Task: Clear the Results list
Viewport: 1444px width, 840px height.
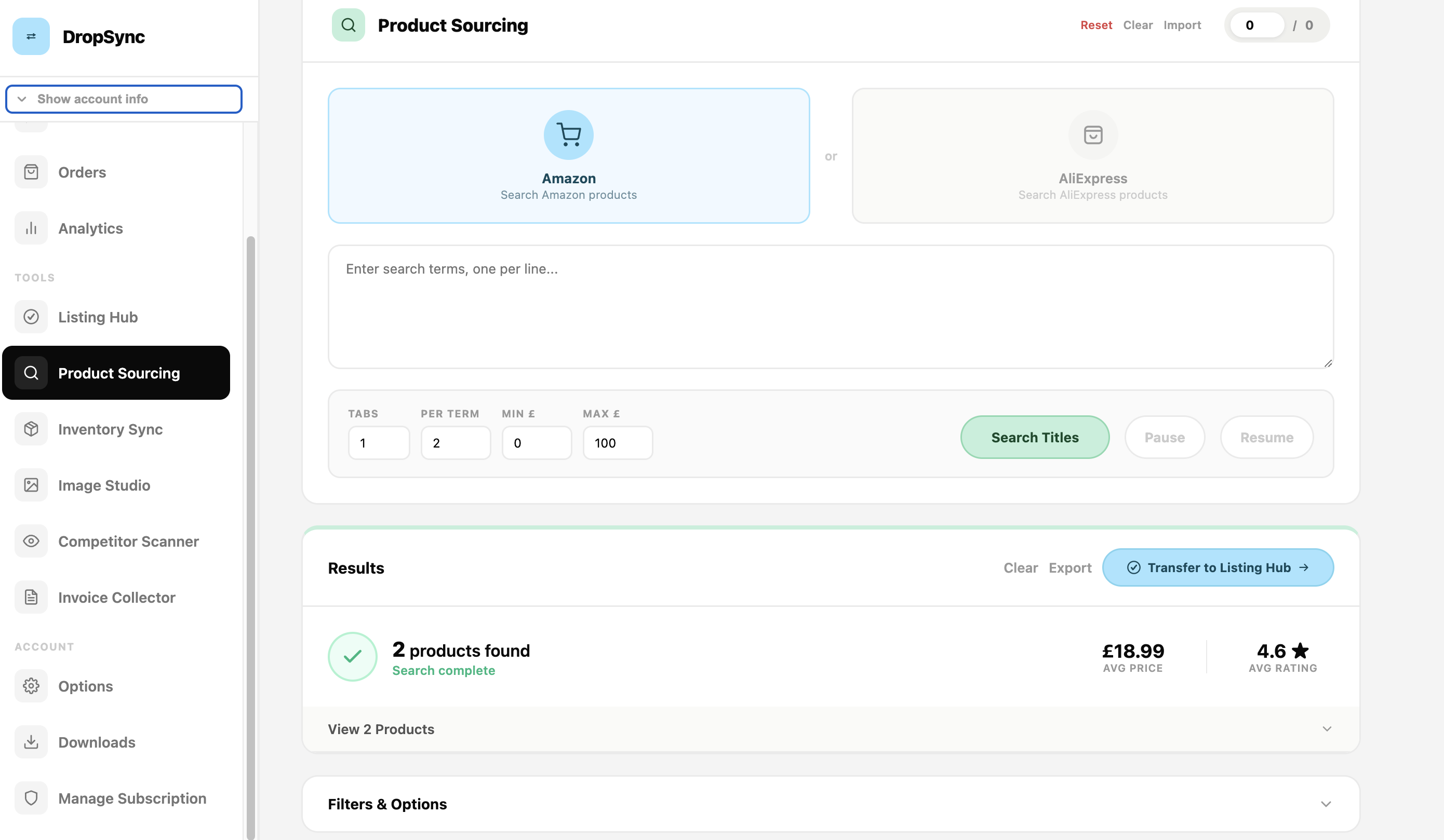Action: coord(1021,567)
